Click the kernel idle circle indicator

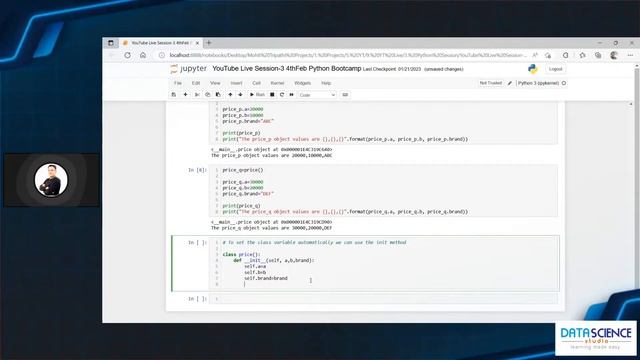coord(564,83)
